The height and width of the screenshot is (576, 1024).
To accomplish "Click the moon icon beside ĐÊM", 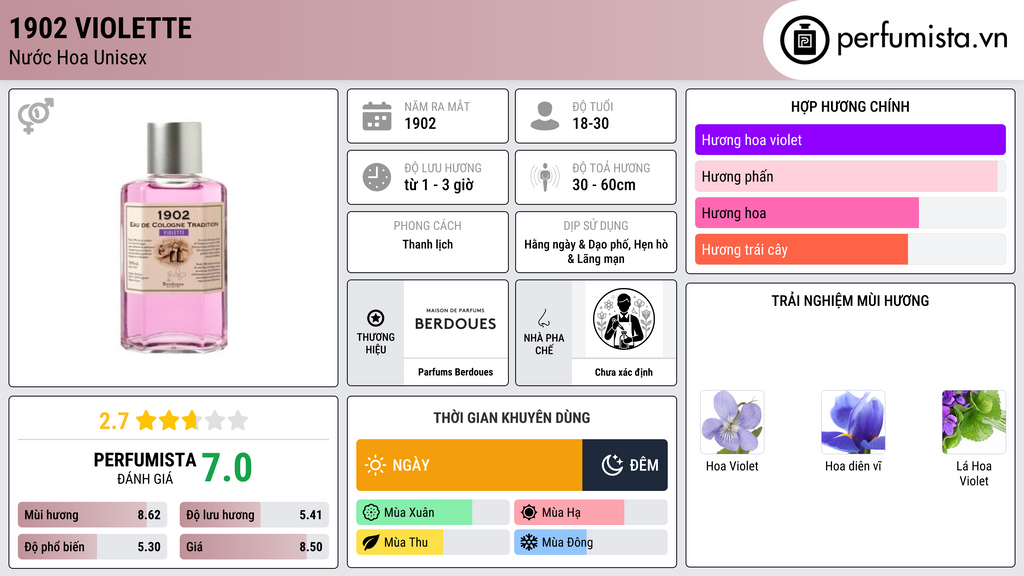I will click(612, 465).
